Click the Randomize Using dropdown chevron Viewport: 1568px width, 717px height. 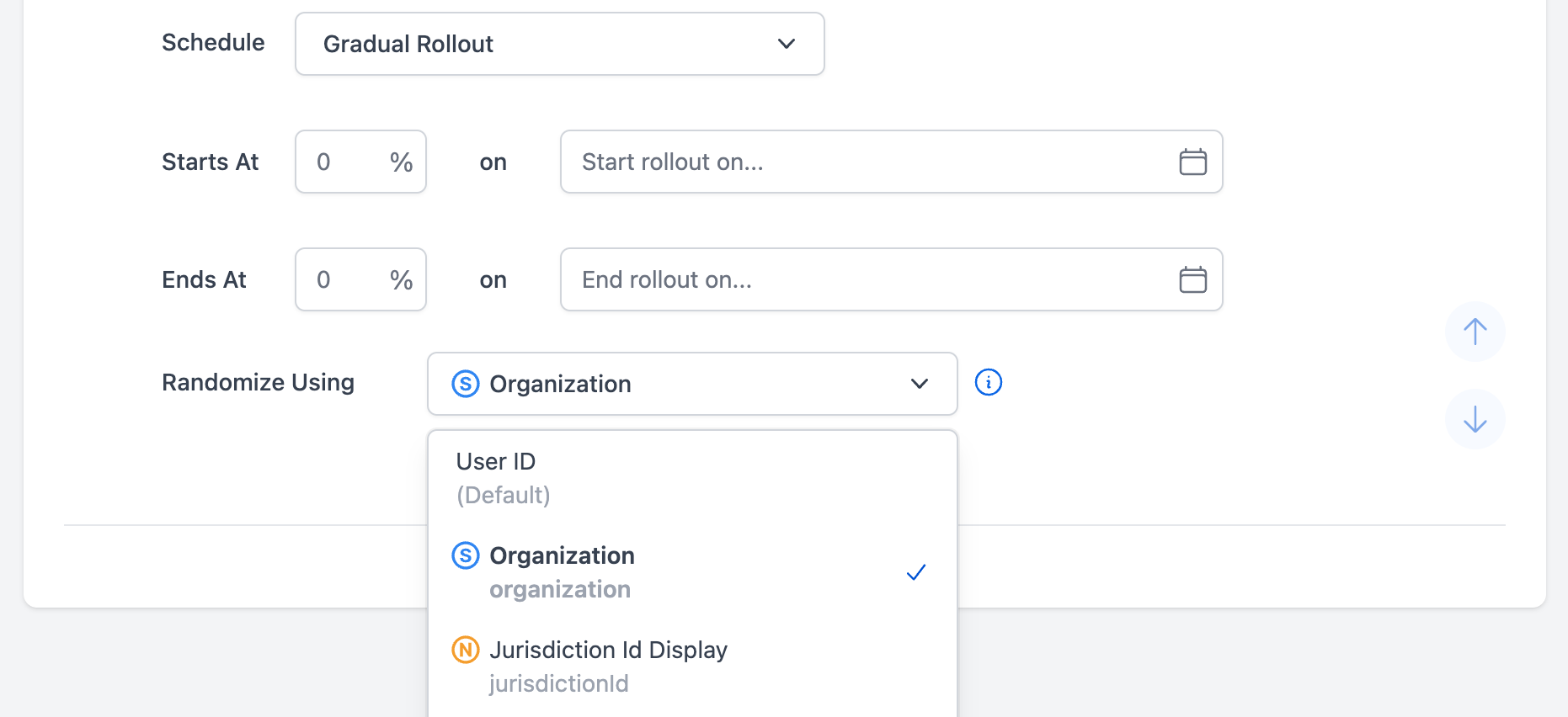[x=919, y=384]
